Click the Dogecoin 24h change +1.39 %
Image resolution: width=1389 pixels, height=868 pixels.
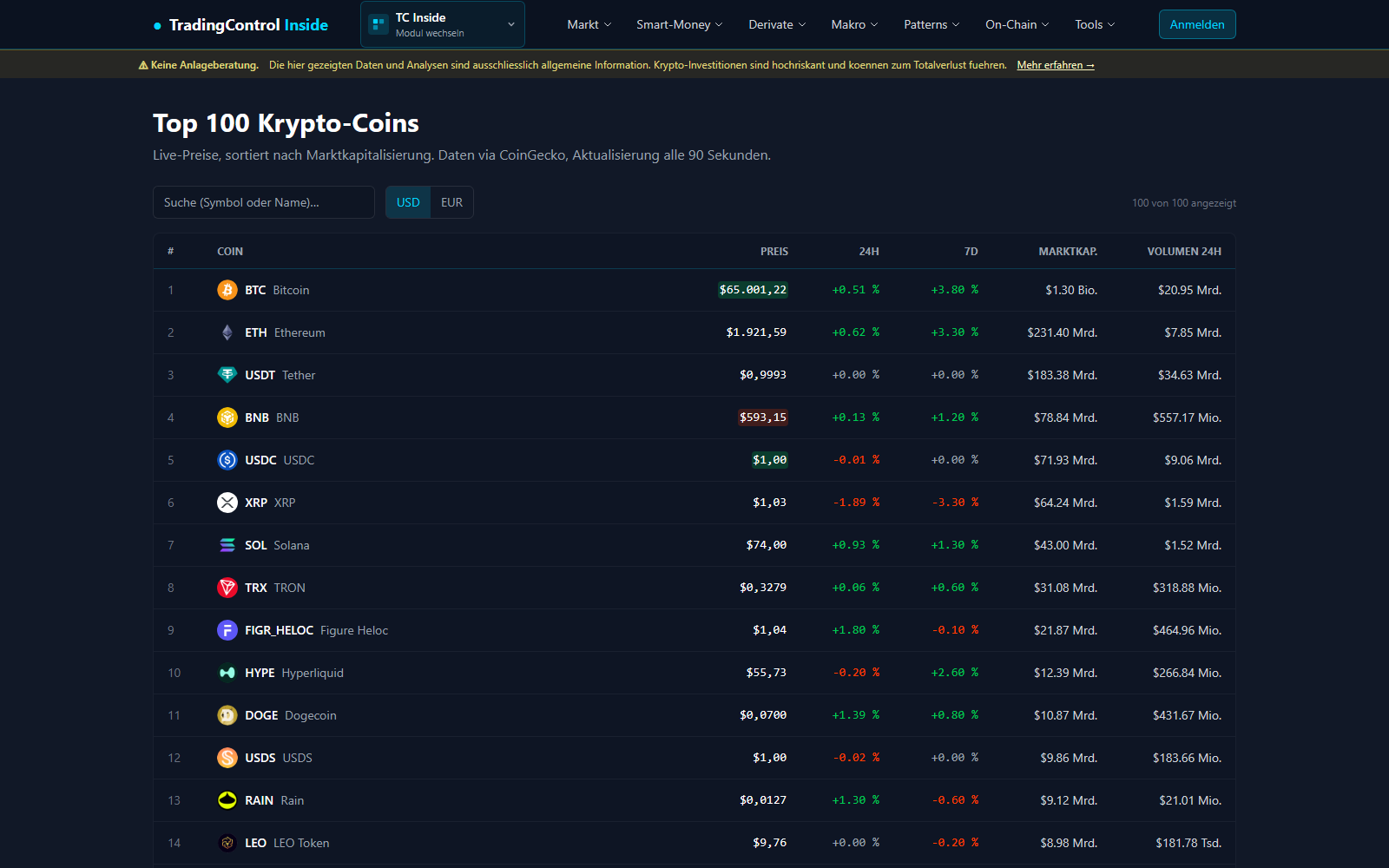[x=856, y=715]
